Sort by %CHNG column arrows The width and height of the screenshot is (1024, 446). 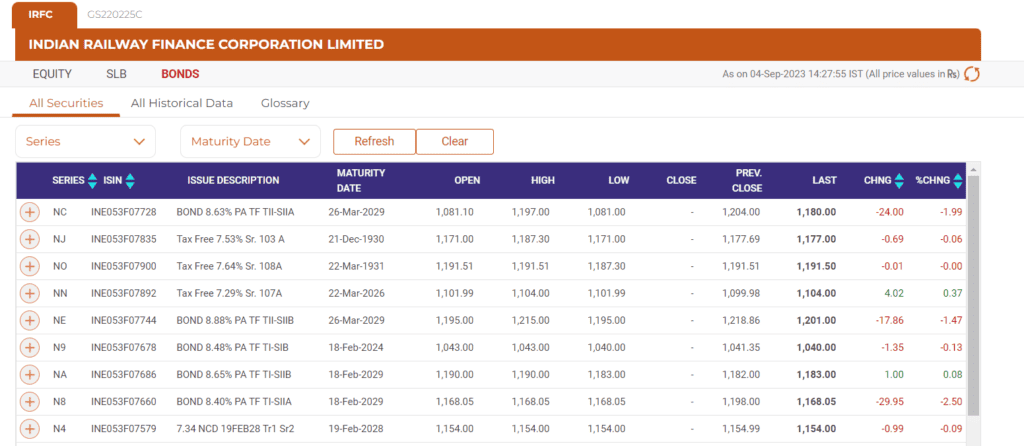(x=958, y=181)
